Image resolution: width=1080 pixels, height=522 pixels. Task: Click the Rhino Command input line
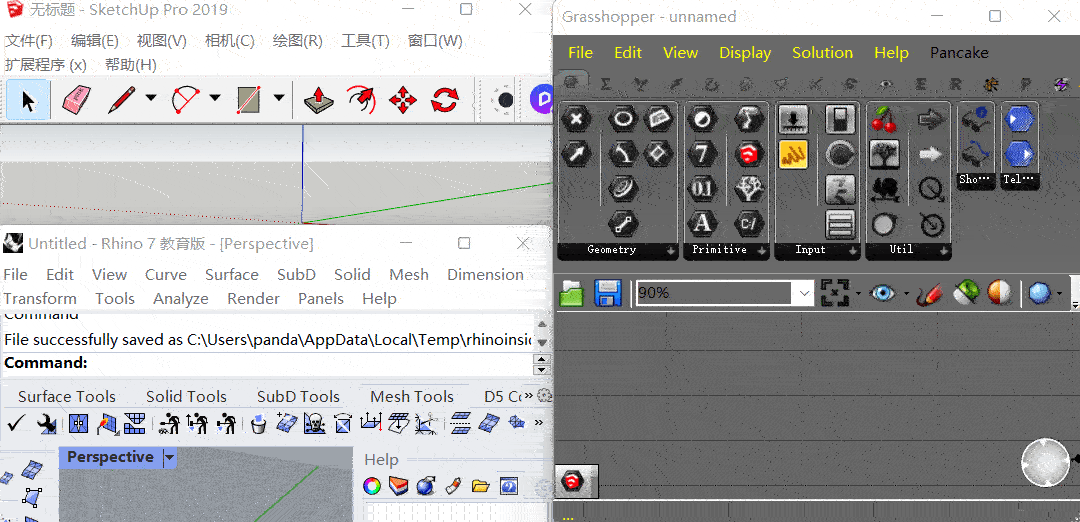click(x=268, y=363)
